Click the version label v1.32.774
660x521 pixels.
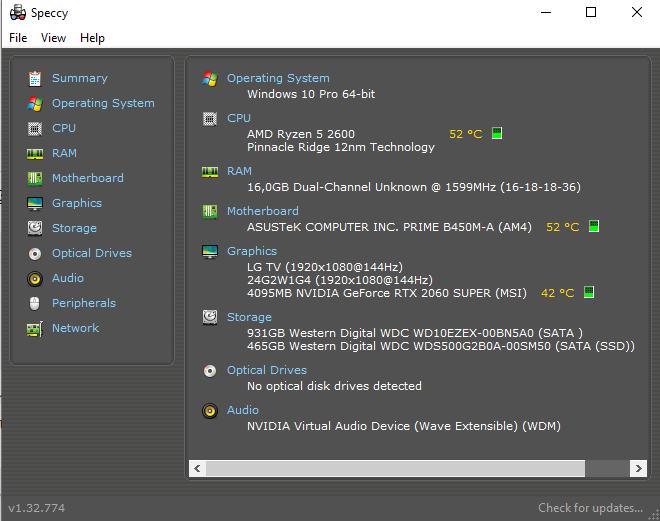pyautogui.click(x=37, y=508)
